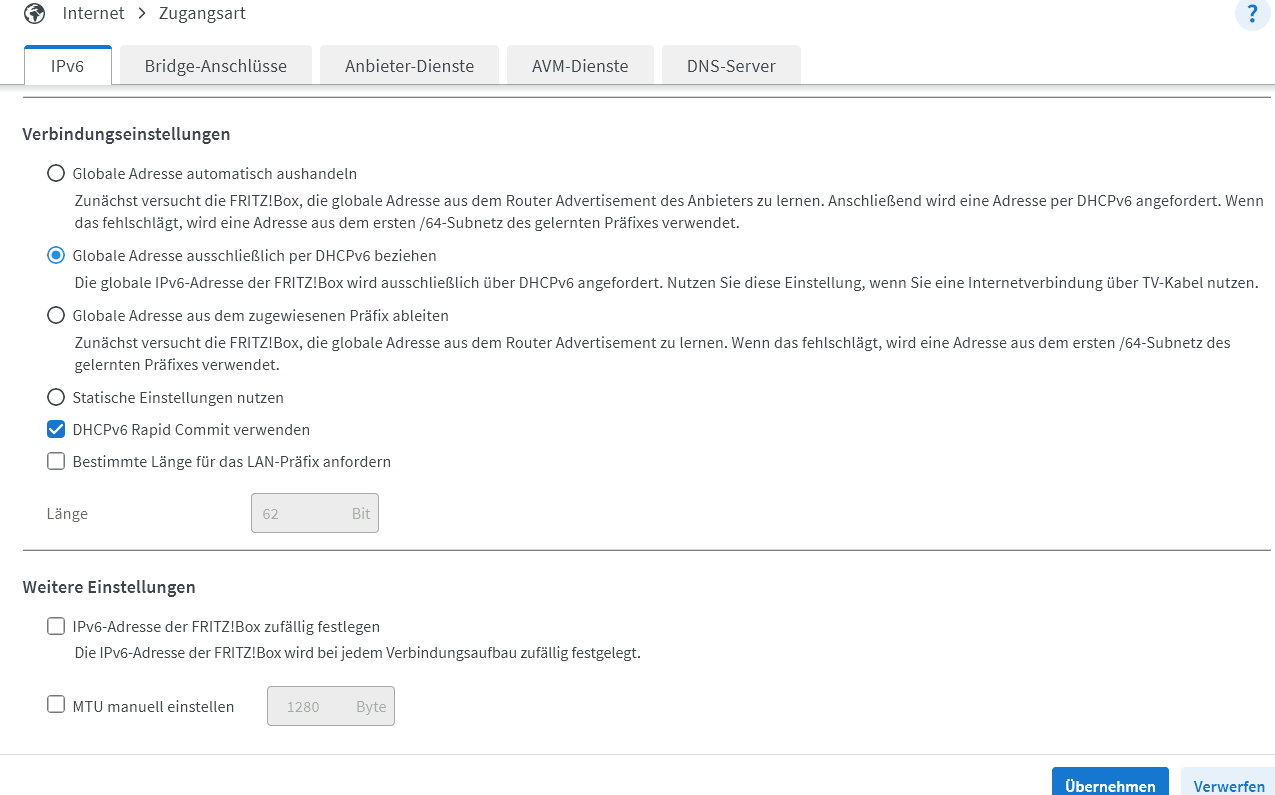
Task: Enable IPv6-Adresse der FRITZ!Box zufällig festlegen
Action: [x=56, y=626]
